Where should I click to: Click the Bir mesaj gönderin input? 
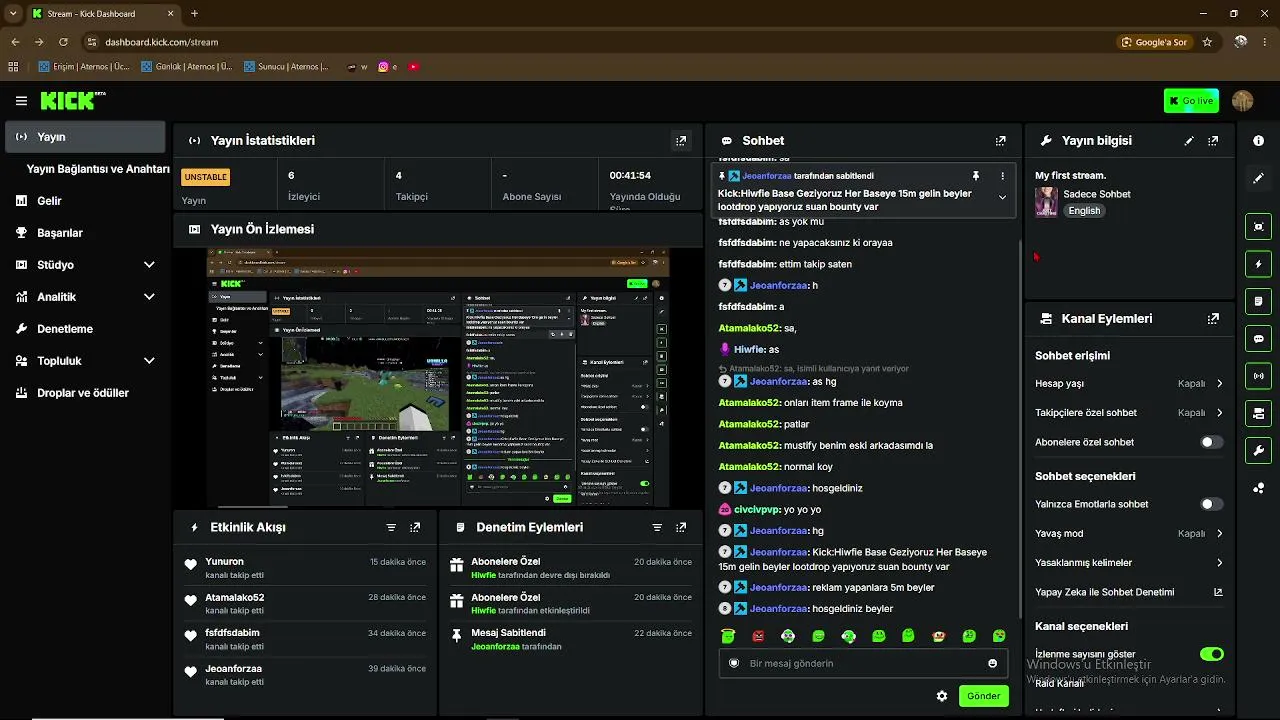click(x=862, y=663)
